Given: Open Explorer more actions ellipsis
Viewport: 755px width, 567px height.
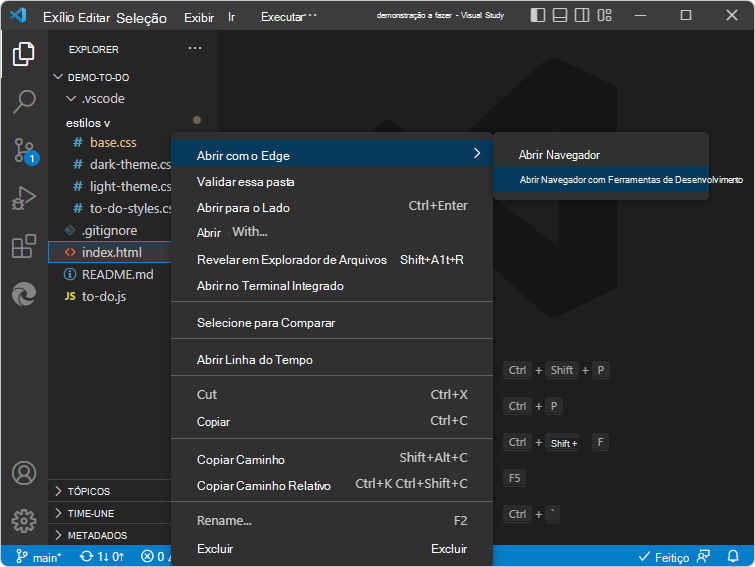Looking at the screenshot, I should click(x=195, y=49).
